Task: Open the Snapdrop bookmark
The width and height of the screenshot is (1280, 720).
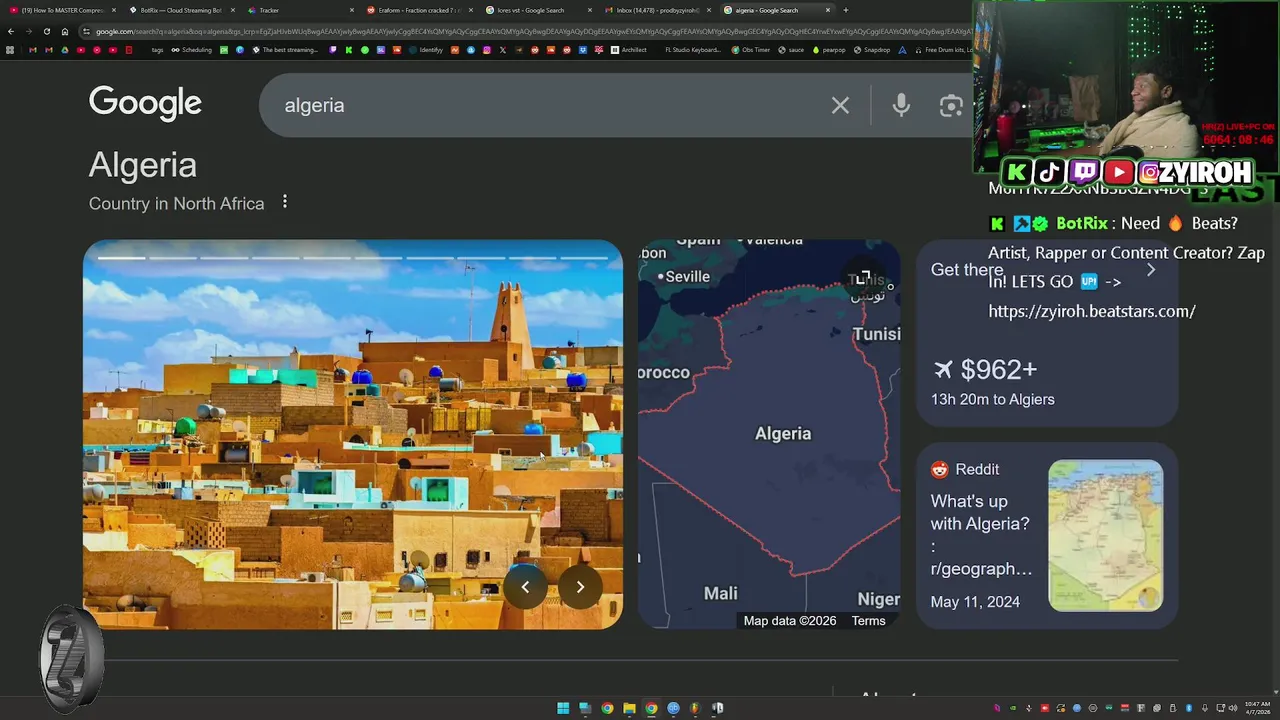Action: pyautogui.click(x=872, y=50)
